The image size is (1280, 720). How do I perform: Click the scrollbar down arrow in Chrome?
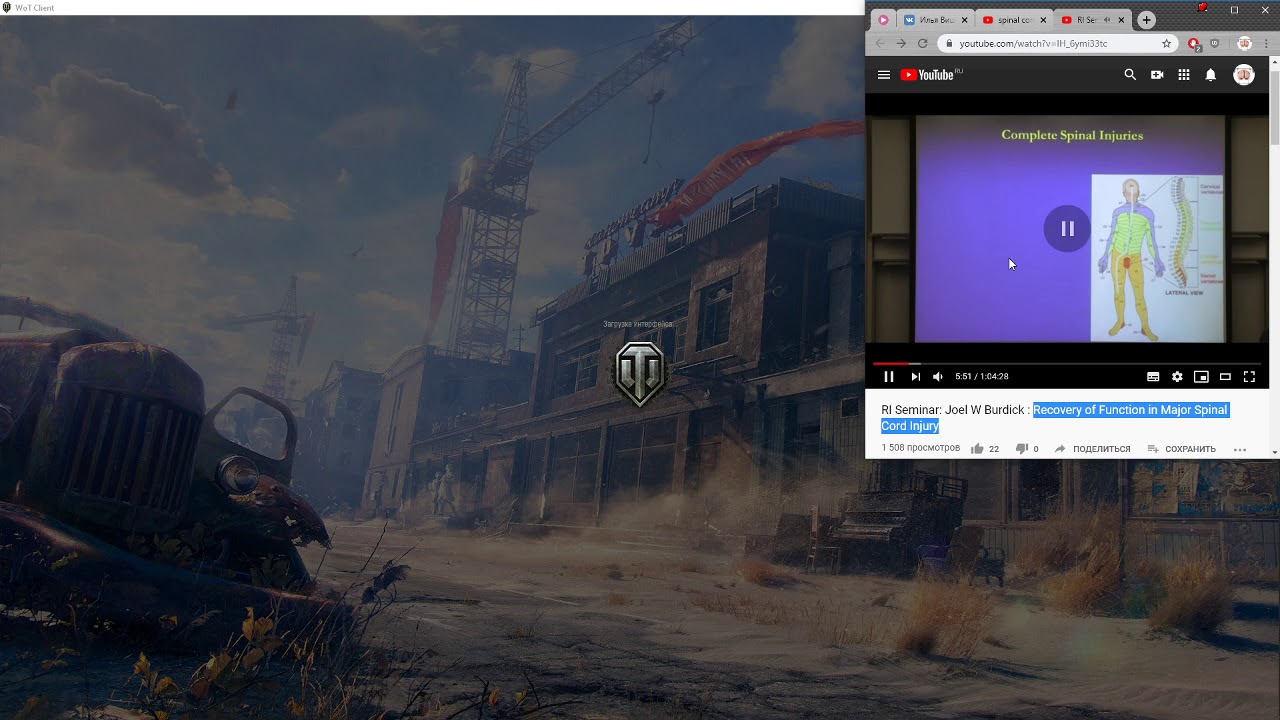[1274, 453]
